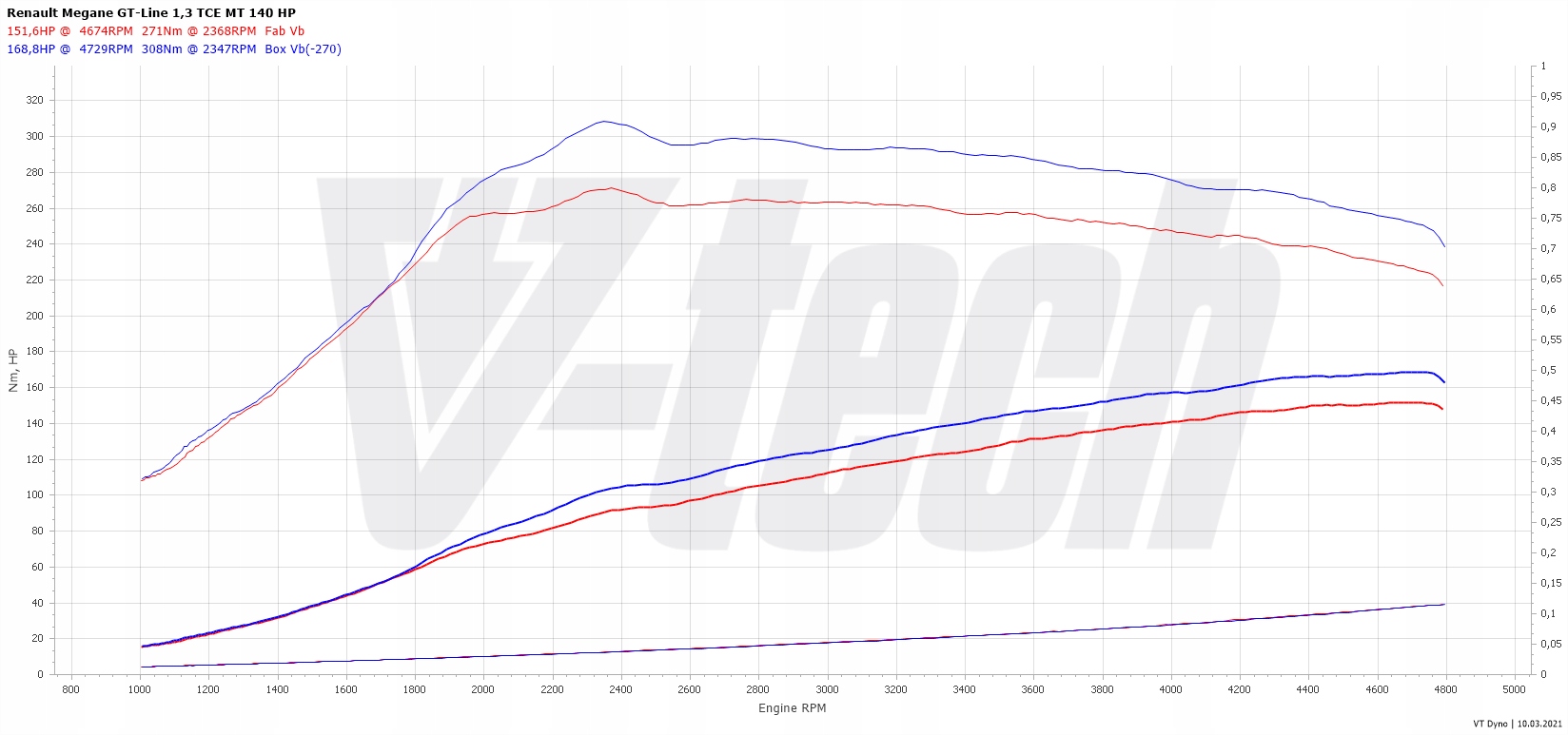Select the blue legend value '168,8HP @'
1568x735 pixels.
(x=39, y=49)
